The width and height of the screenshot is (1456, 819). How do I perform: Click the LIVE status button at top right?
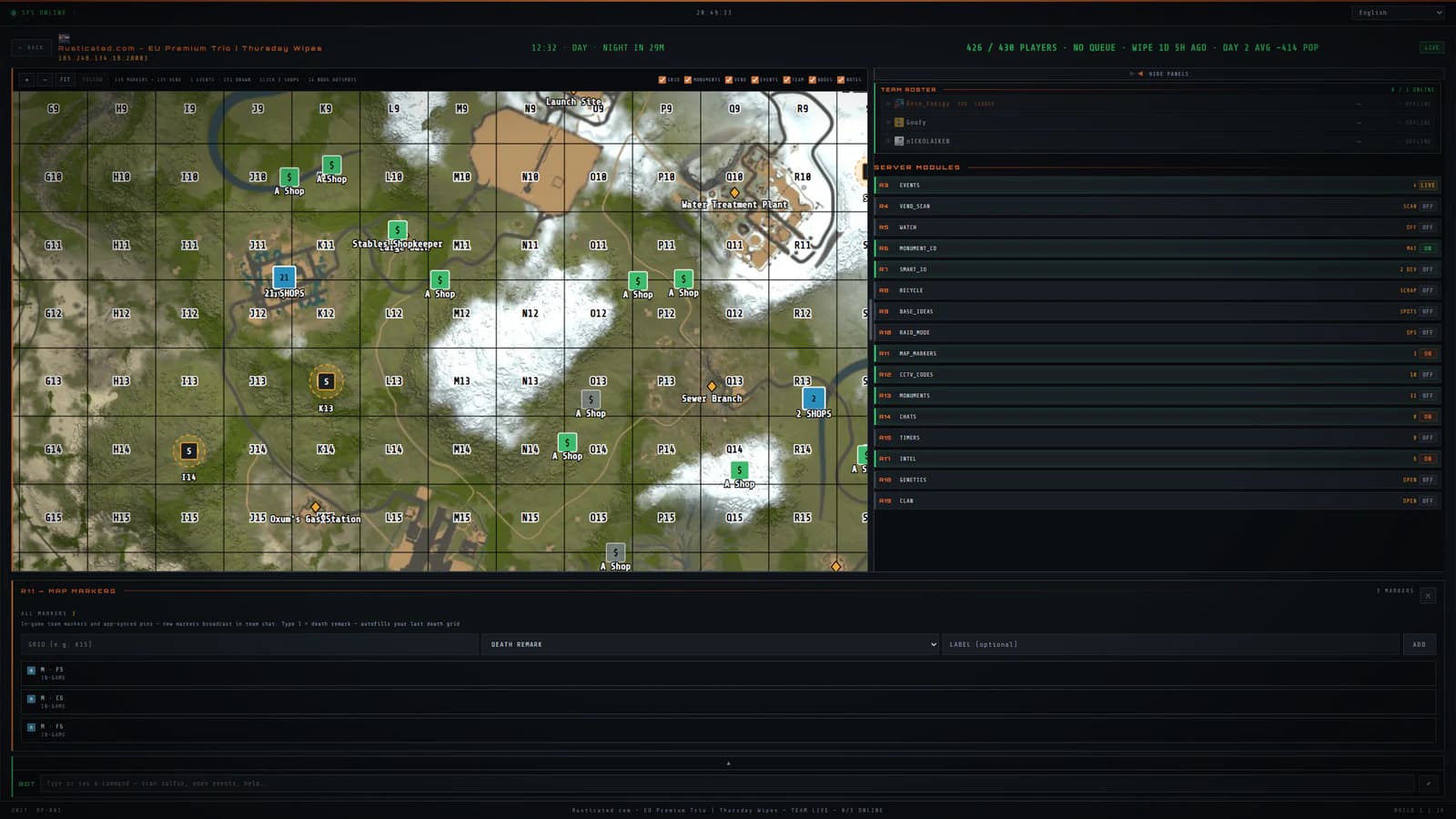point(1431,47)
